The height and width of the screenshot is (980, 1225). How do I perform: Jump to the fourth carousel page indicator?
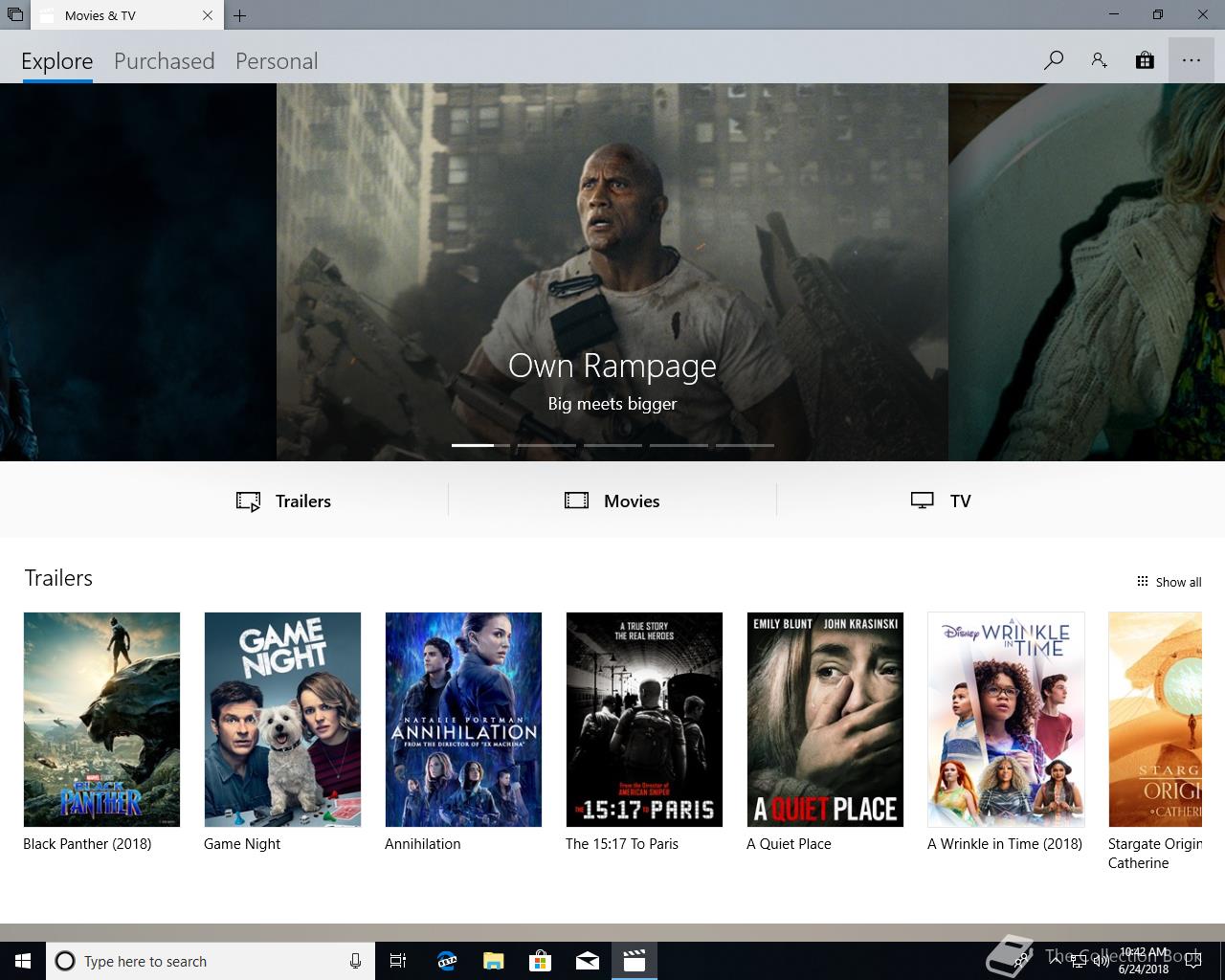(x=679, y=445)
